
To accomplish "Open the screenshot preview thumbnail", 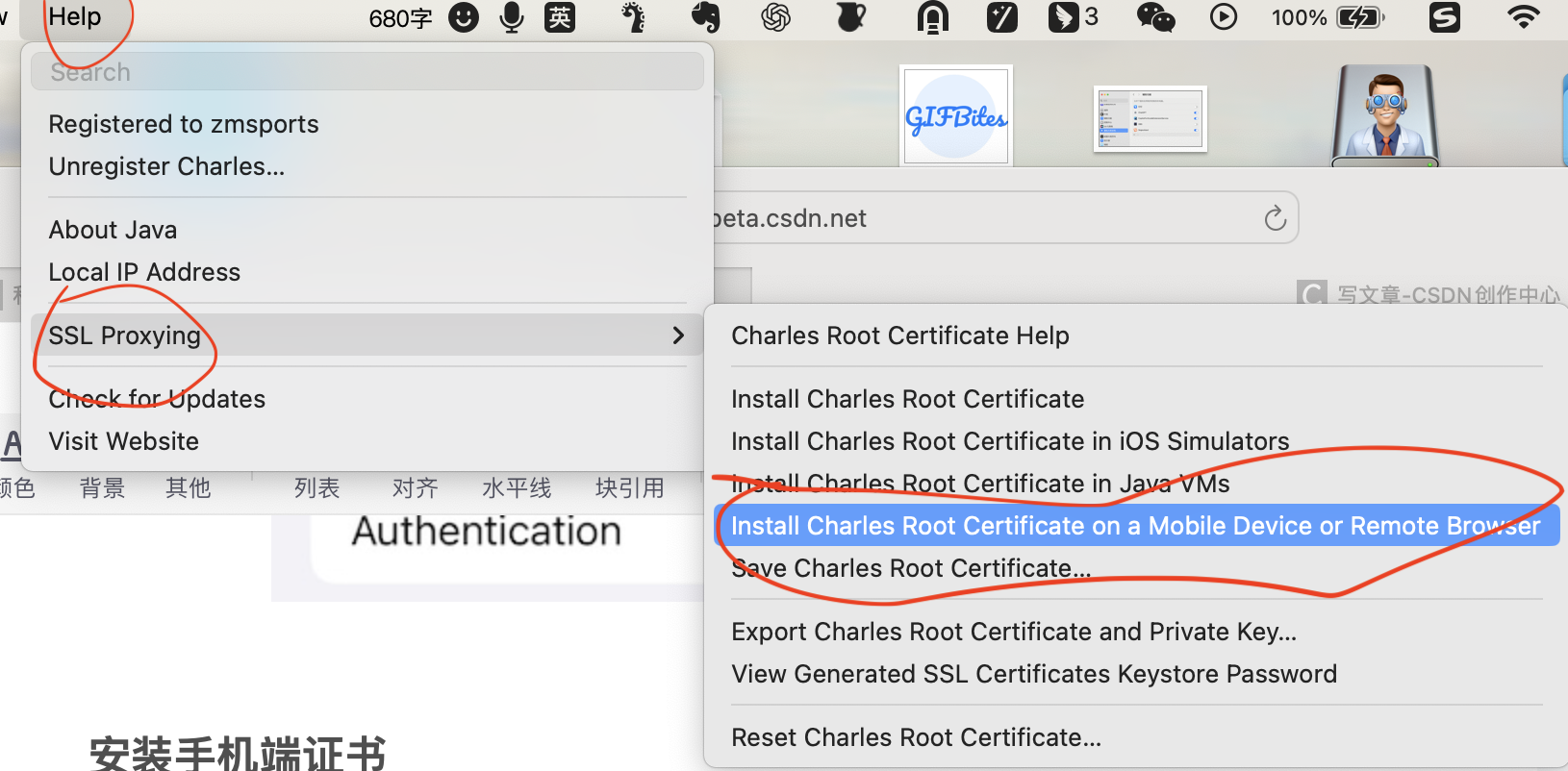I will [x=1151, y=119].
